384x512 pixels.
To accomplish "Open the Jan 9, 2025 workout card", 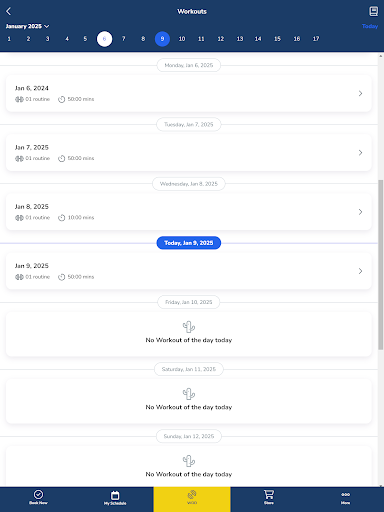I will pyautogui.click(x=189, y=271).
